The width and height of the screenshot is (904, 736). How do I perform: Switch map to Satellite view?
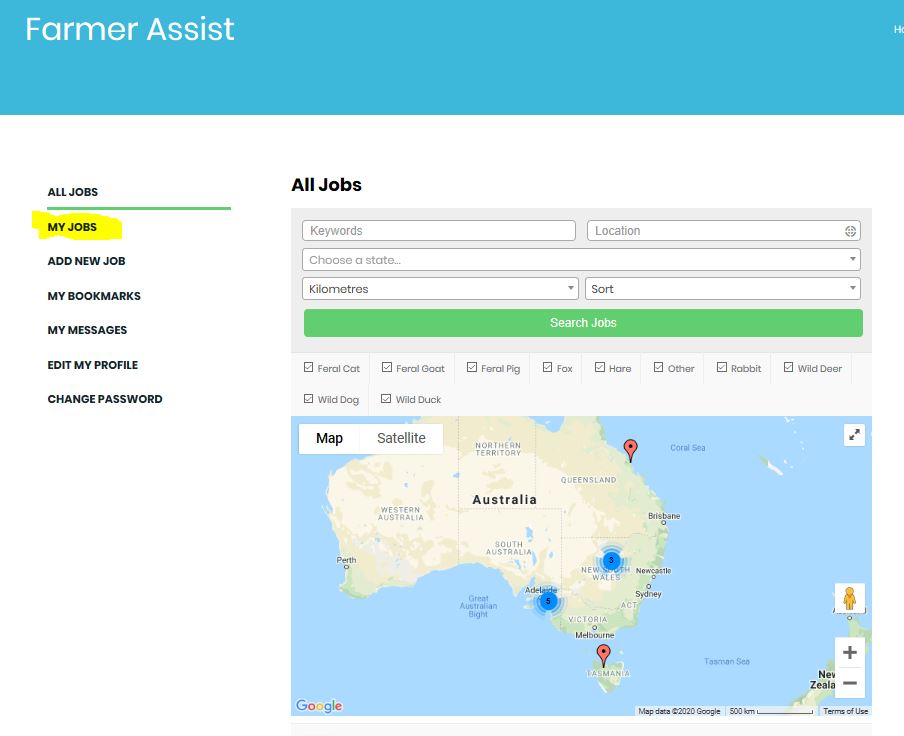pyautogui.click(x=401, y=438)
